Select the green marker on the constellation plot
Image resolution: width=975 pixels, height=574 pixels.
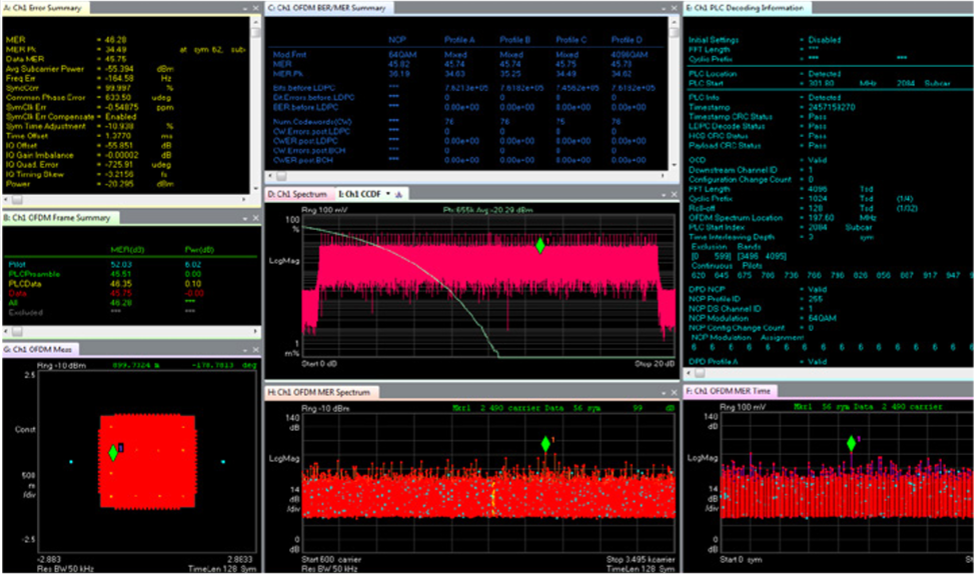[113, 453]
